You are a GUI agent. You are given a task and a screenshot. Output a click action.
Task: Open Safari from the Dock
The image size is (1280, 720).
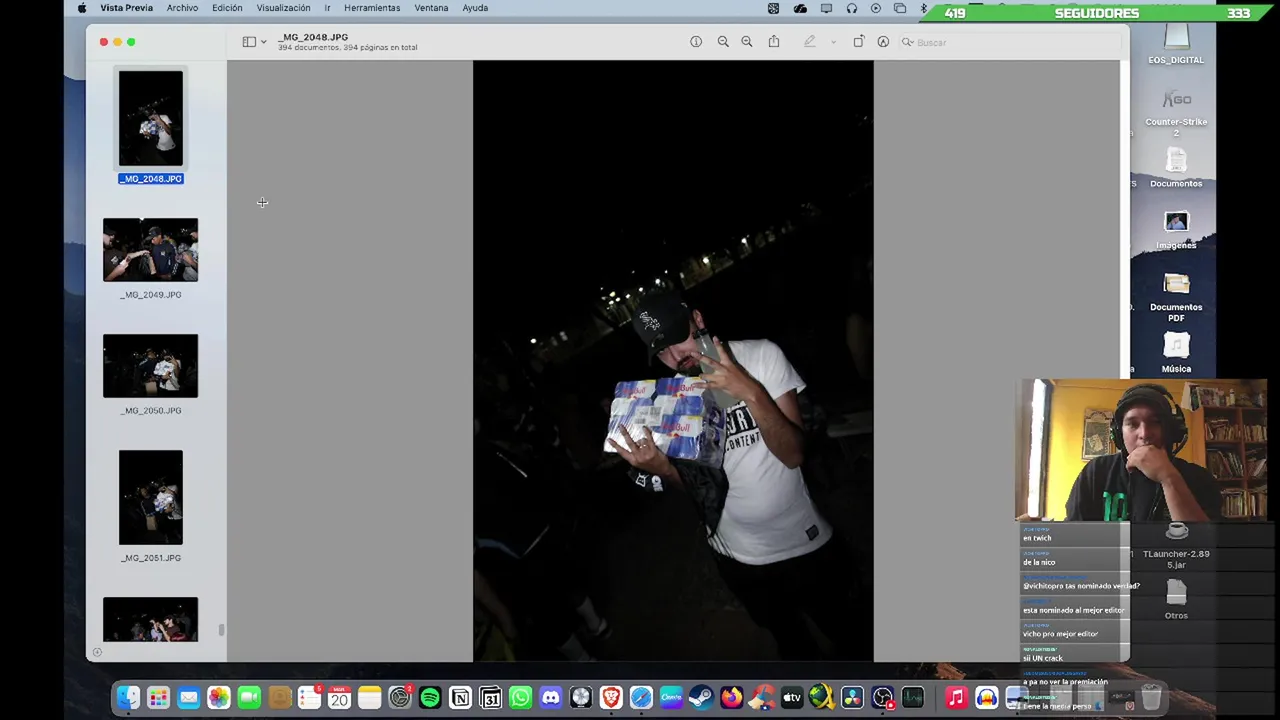pos(641,698)
